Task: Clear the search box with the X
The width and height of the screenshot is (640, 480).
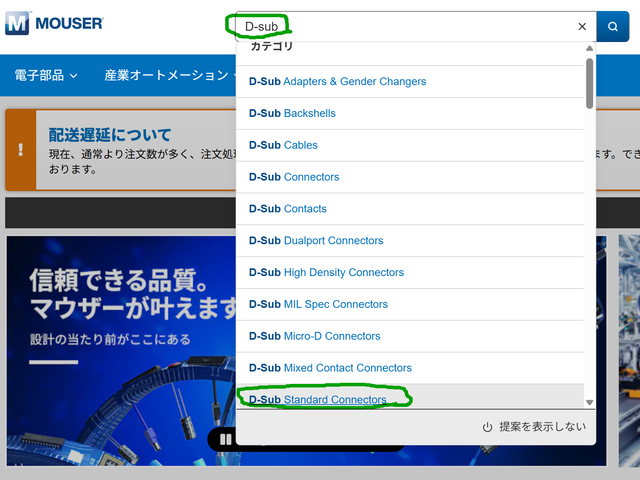Action: tap(582, 27)
